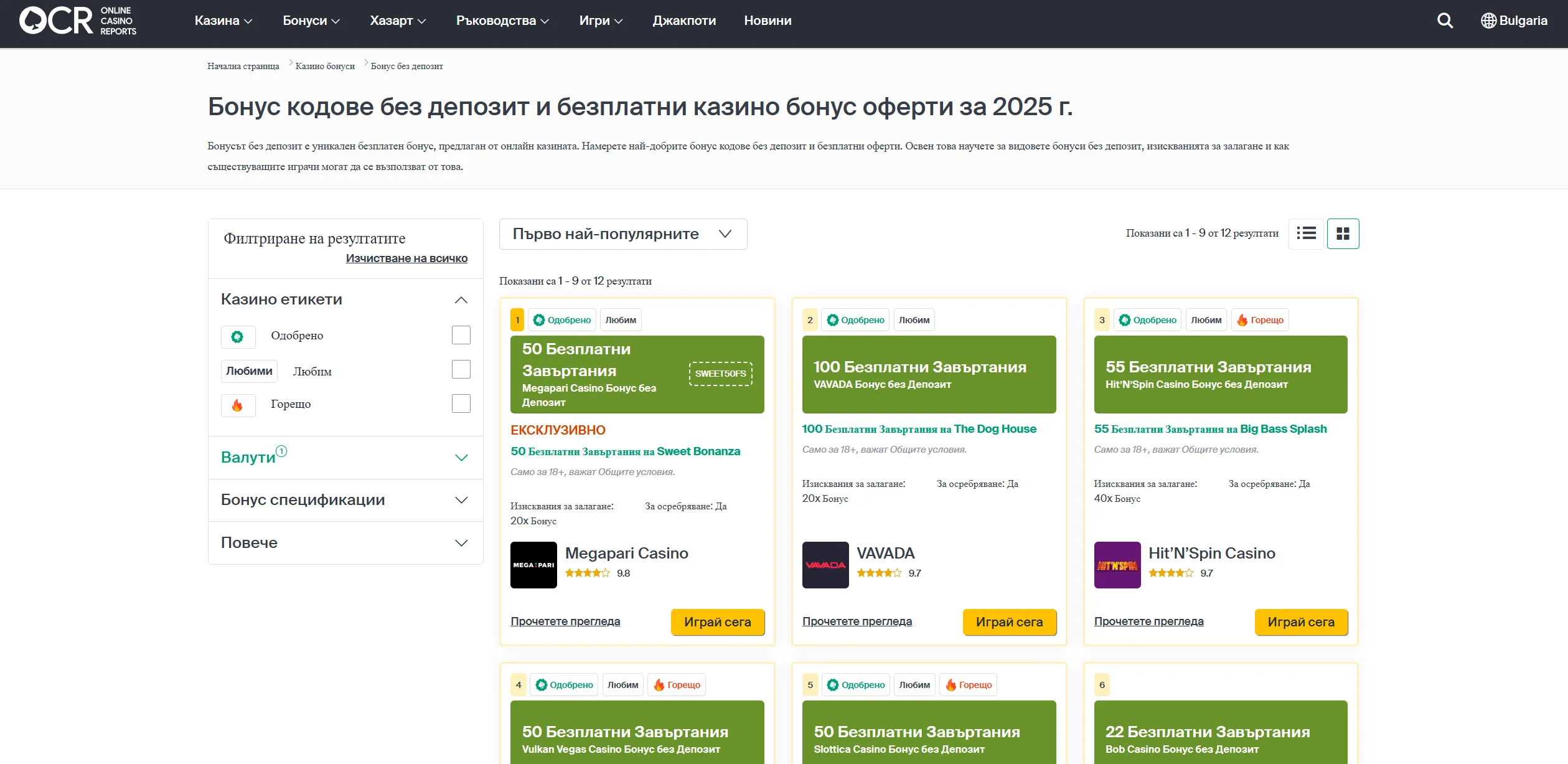Switch to grid view icon
Viewport: 1568px width, 764px height.
pos(1343,233)
